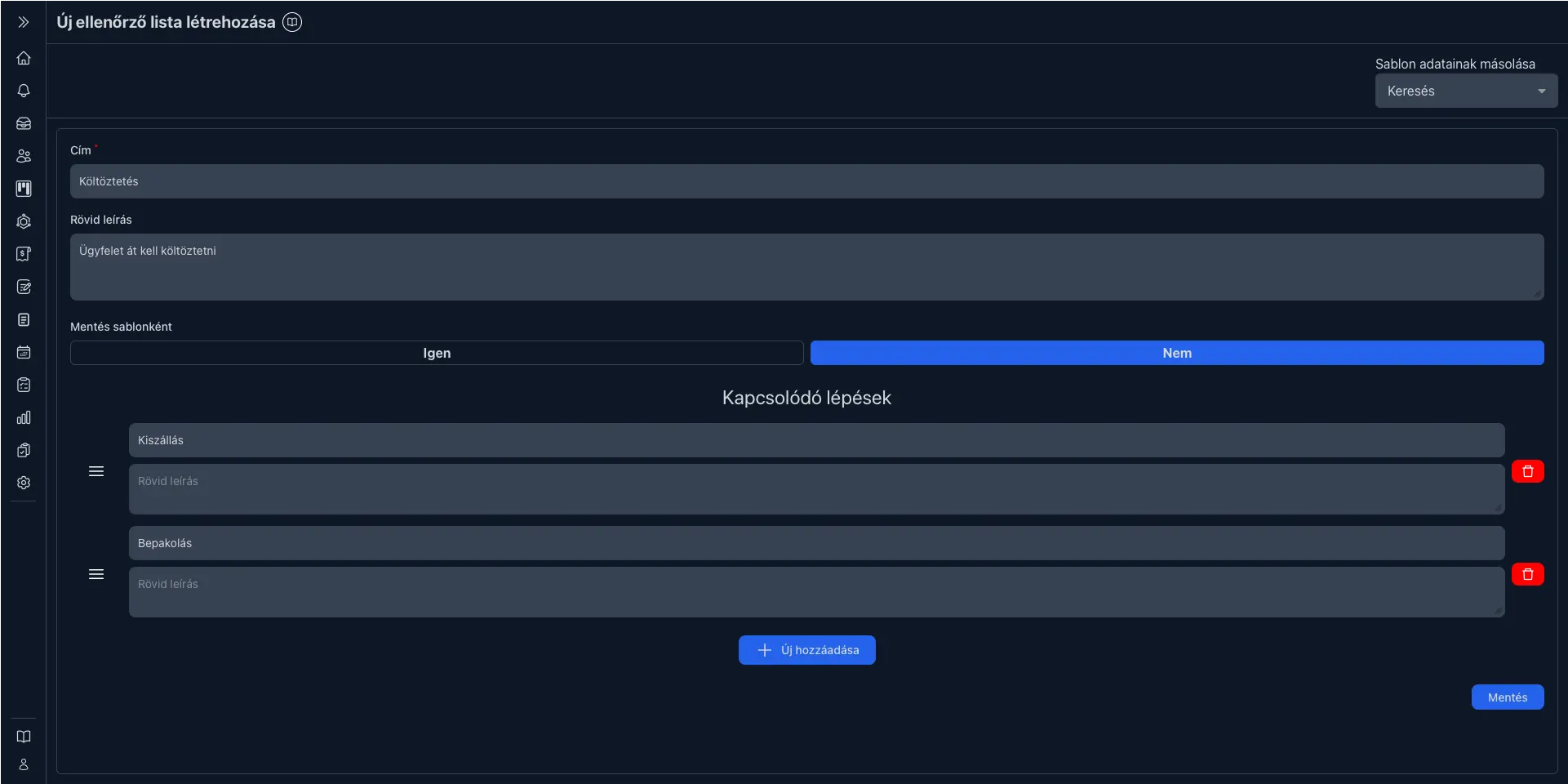Viewport: 1568px width, 784px height.
Task: Open statistics bar chart icon
Action: [24, 417]
